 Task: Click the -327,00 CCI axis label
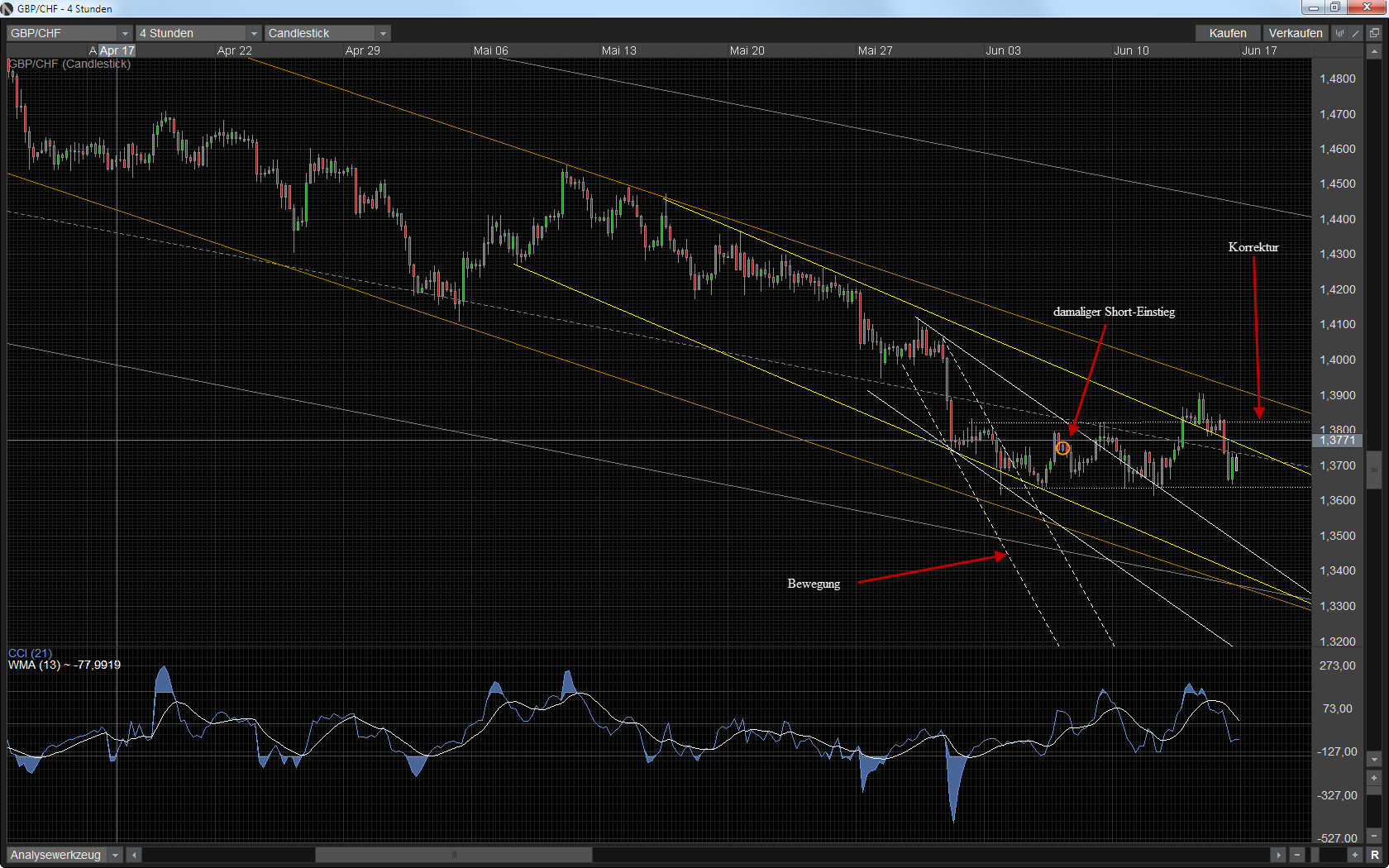[x=1337, y=795]
